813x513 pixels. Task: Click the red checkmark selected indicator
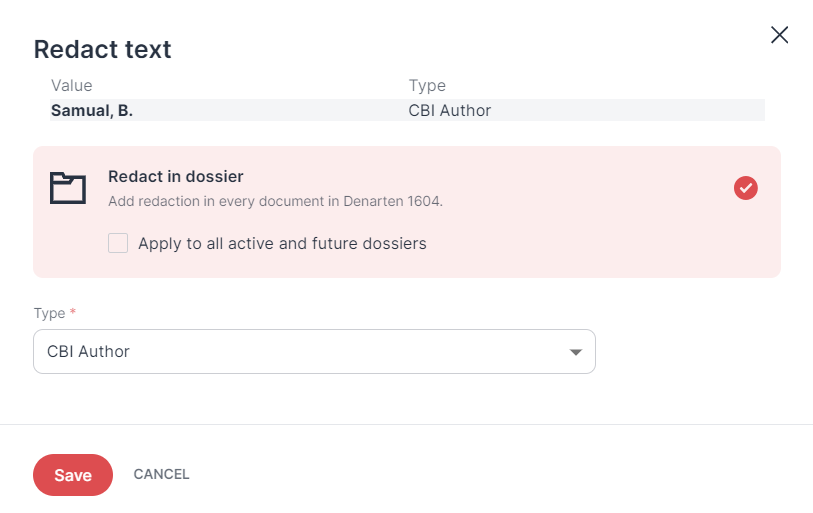[x=746, y=188]
